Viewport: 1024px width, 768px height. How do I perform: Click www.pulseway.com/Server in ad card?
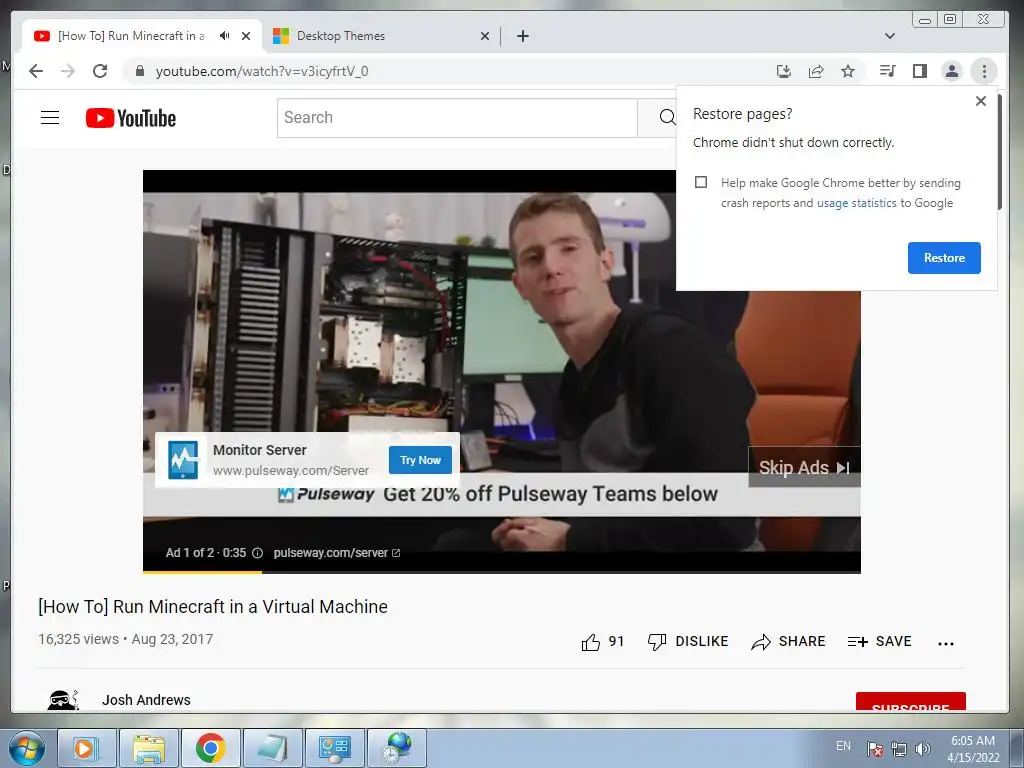pos(291,471)
